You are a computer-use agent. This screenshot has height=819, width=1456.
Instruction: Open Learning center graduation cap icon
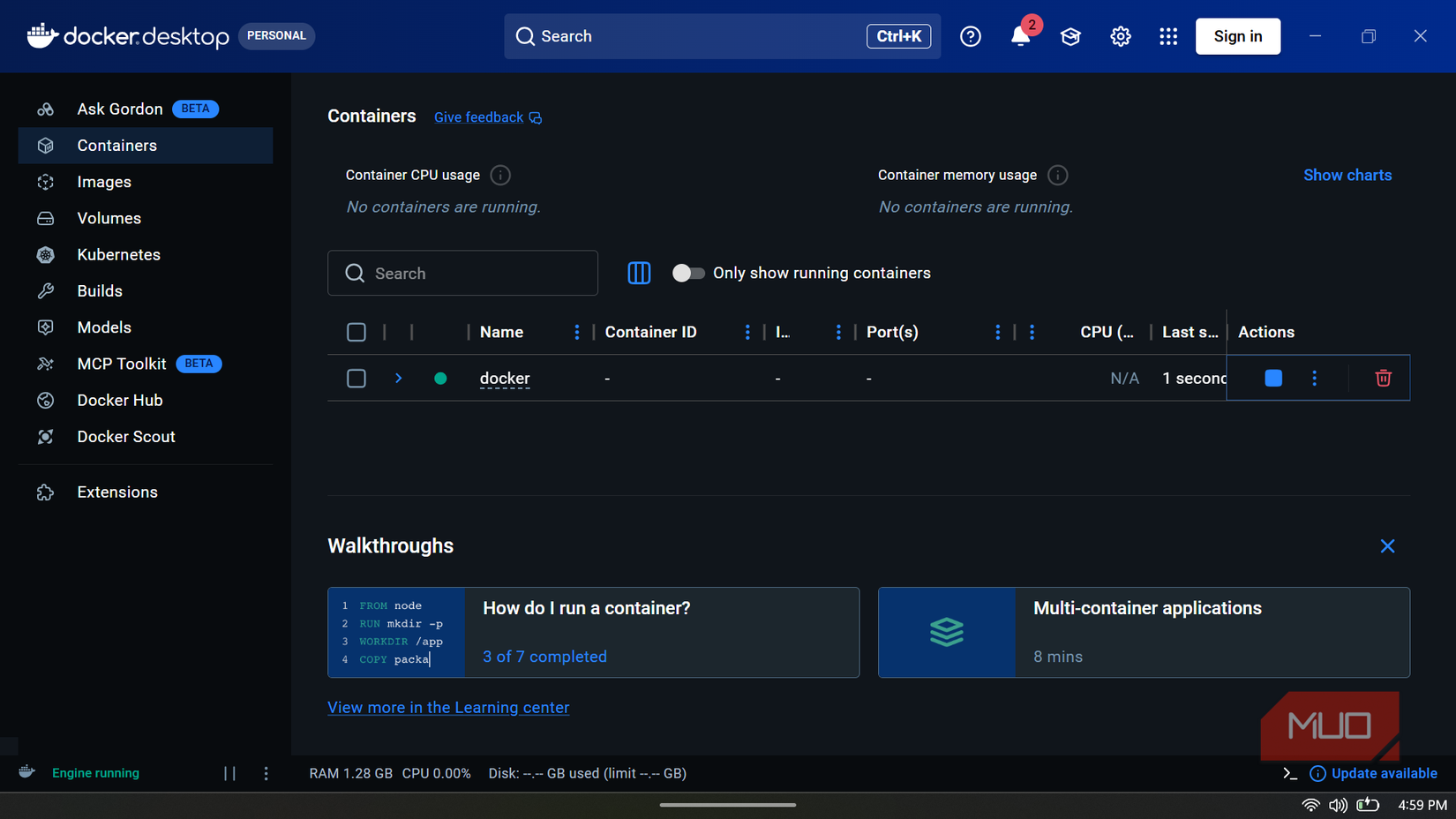[x=1070, y=36]
